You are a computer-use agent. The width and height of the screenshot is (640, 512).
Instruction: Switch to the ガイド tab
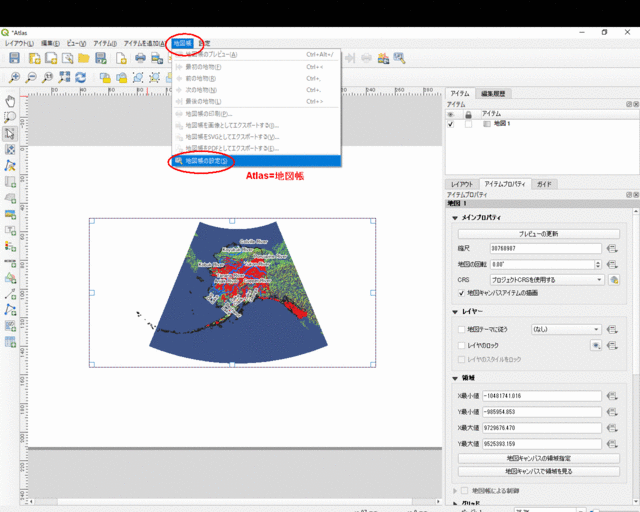544,184
